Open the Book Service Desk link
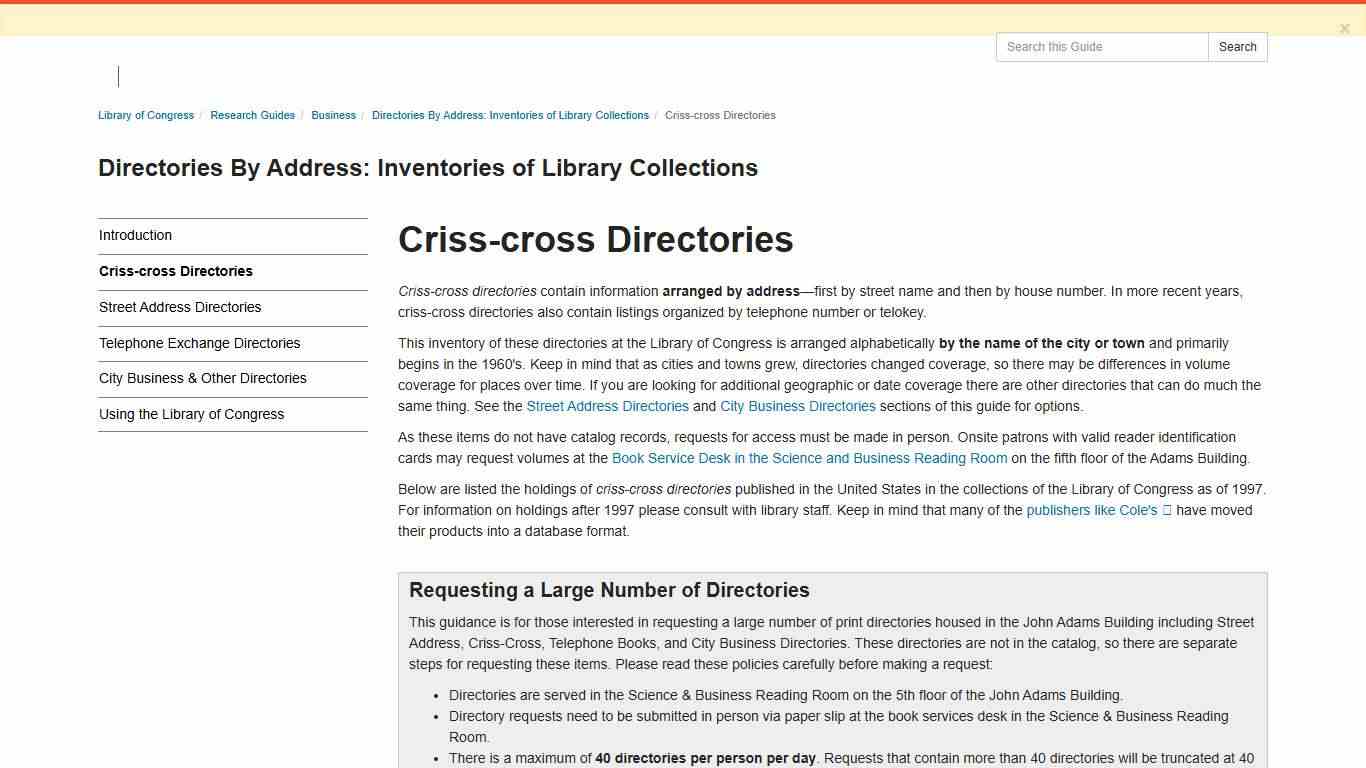Image resolution: width=1366 pixels, height=768 pixels. [810, 458]
